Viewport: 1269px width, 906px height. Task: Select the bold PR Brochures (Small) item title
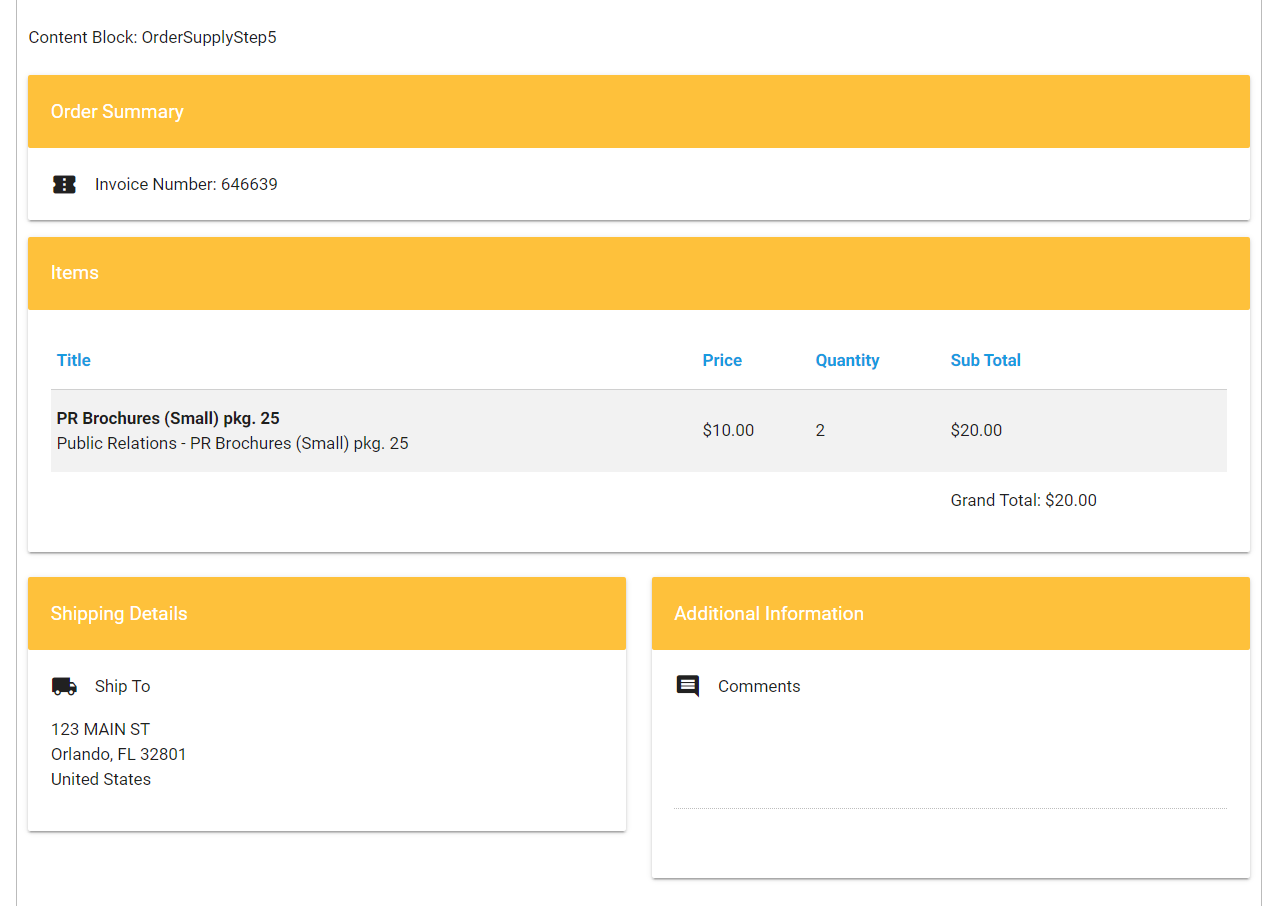tap(168, 418)
